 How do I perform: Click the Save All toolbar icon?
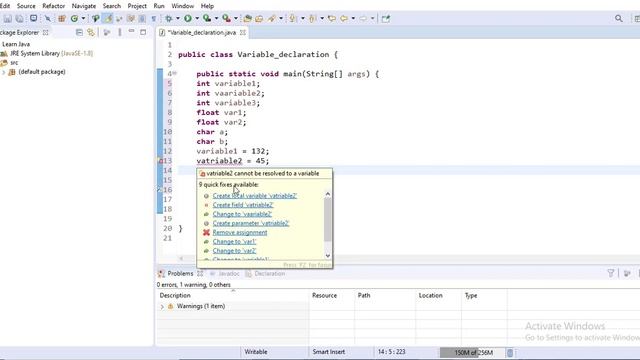[19, 18]
